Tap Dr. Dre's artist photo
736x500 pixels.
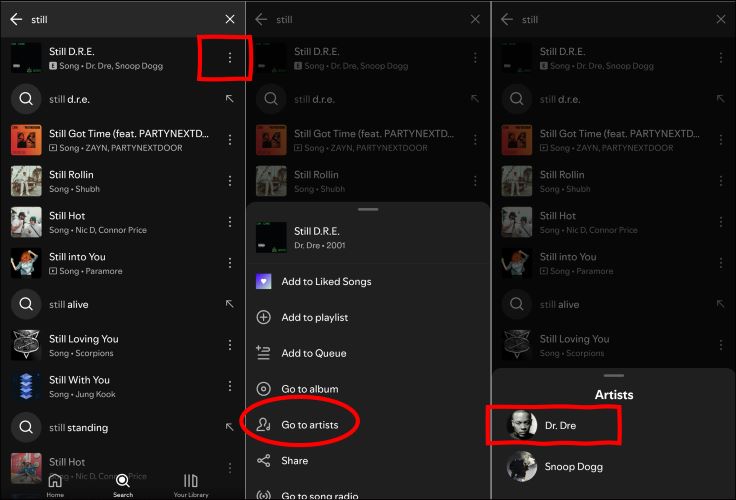coord(521,425)
